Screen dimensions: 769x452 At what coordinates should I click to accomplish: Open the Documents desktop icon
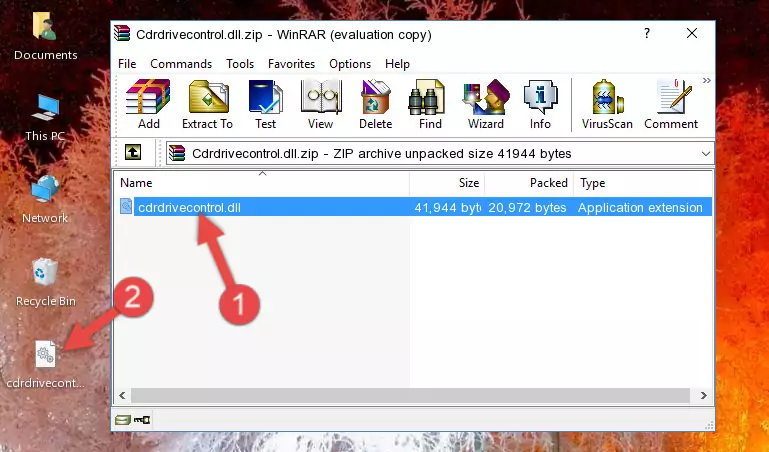45,37
